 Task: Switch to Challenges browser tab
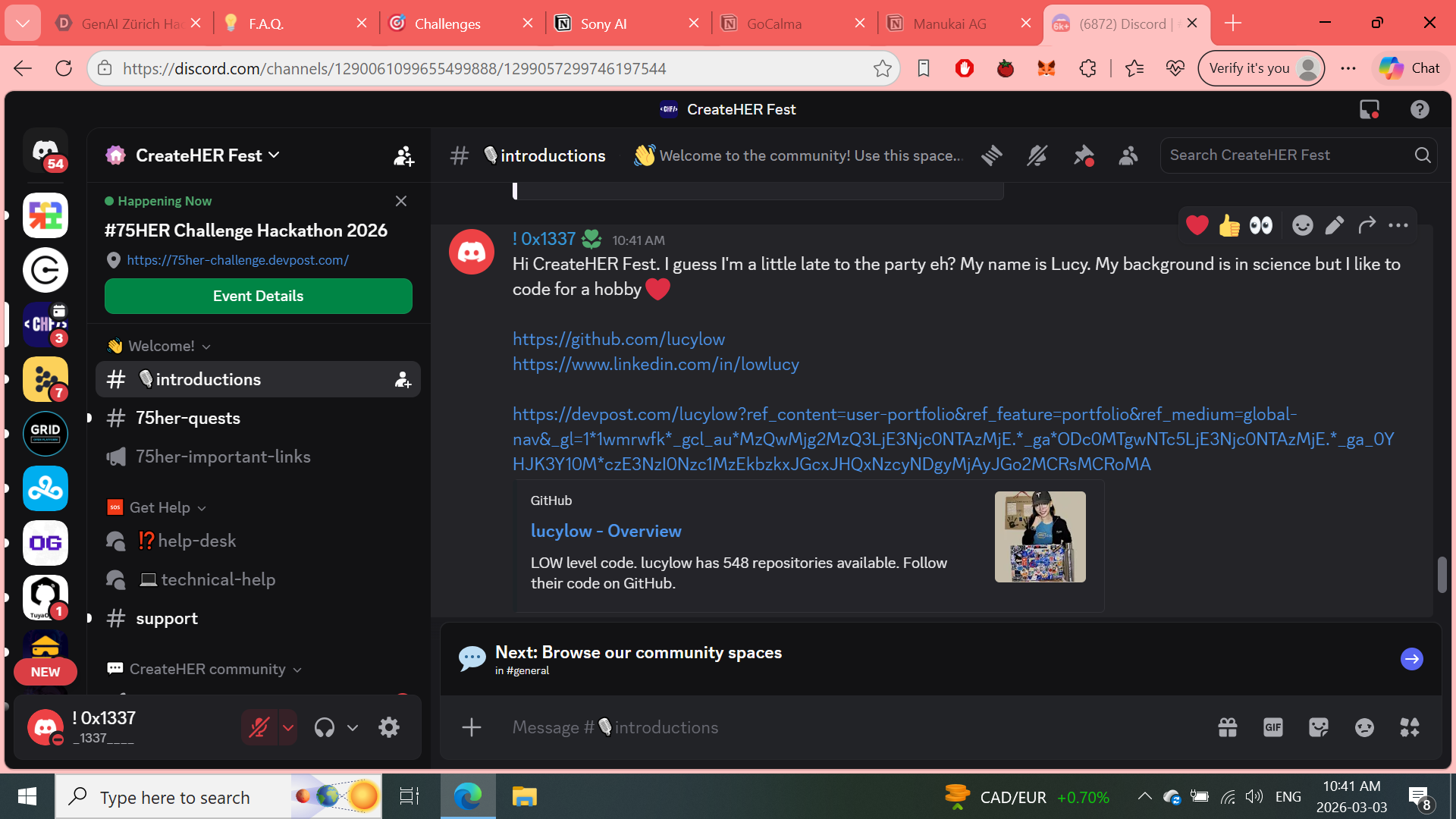coord(447,24)
